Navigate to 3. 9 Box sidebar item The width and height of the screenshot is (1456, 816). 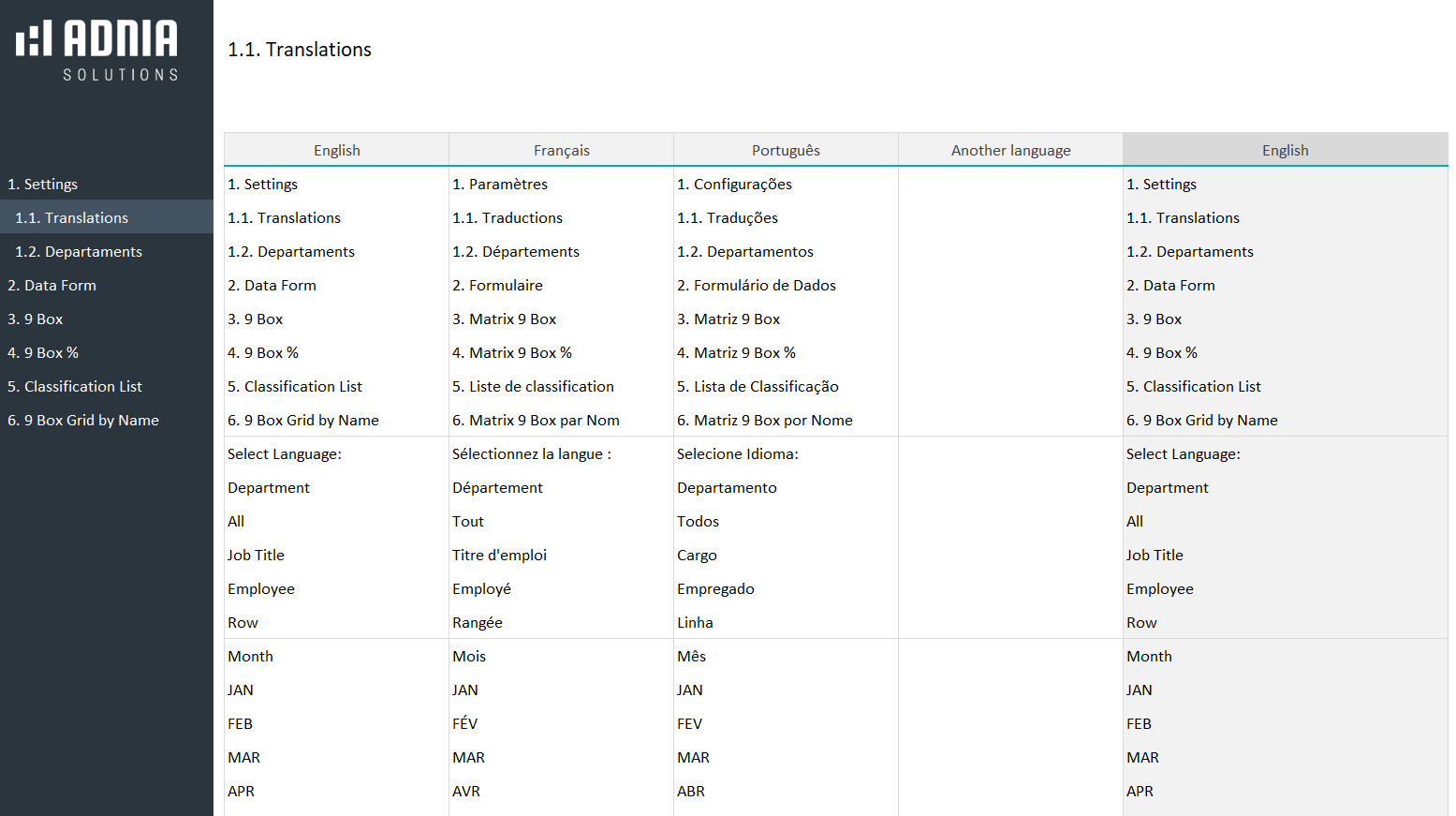(36, 319)
